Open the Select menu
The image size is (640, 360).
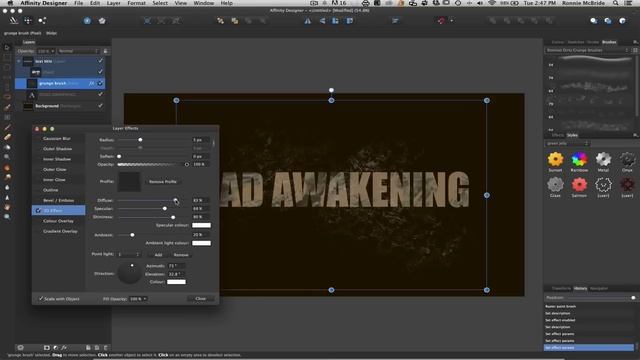[x=160, y=3]
